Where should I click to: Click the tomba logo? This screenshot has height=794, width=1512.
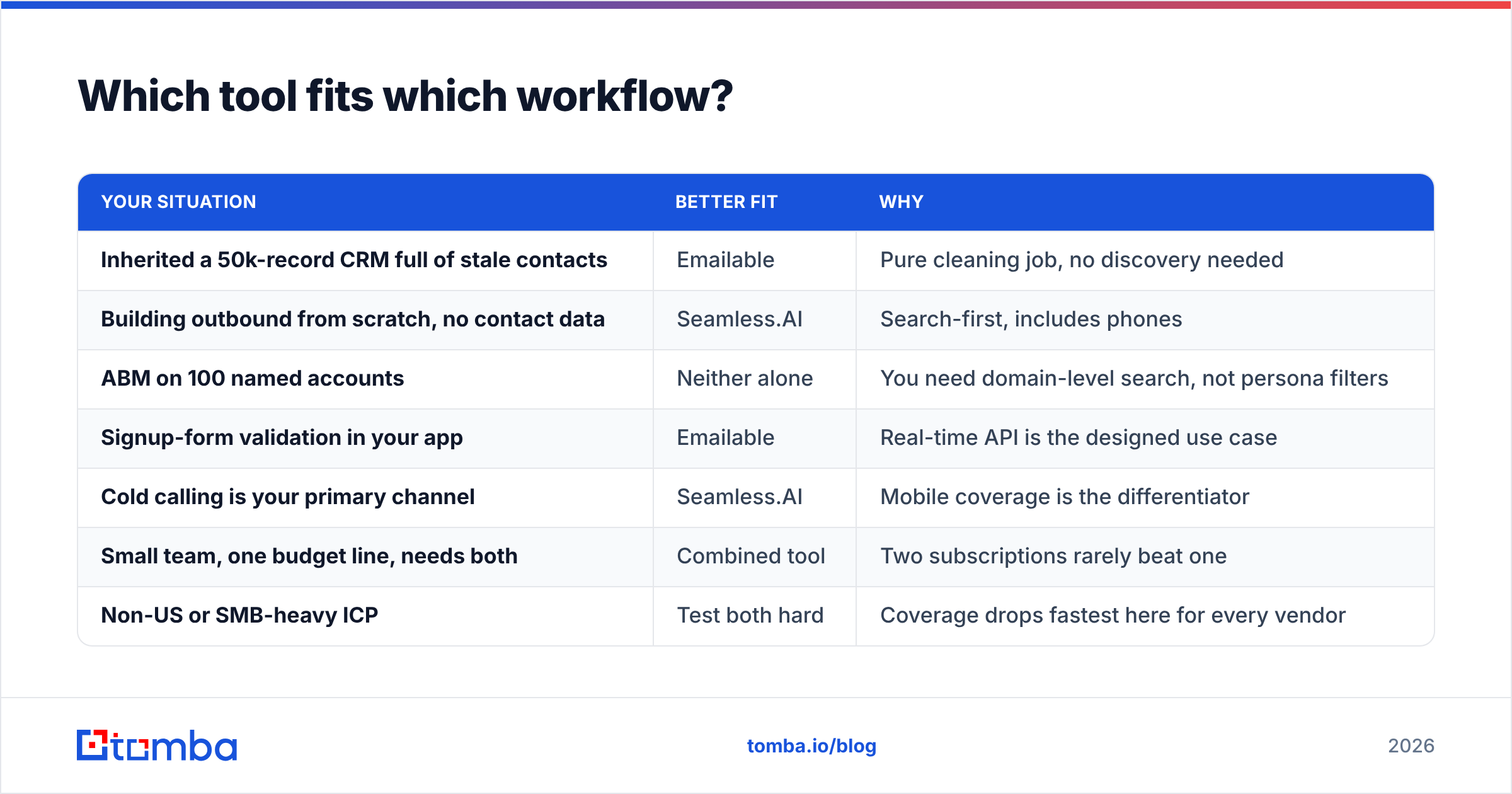point(157,745)
